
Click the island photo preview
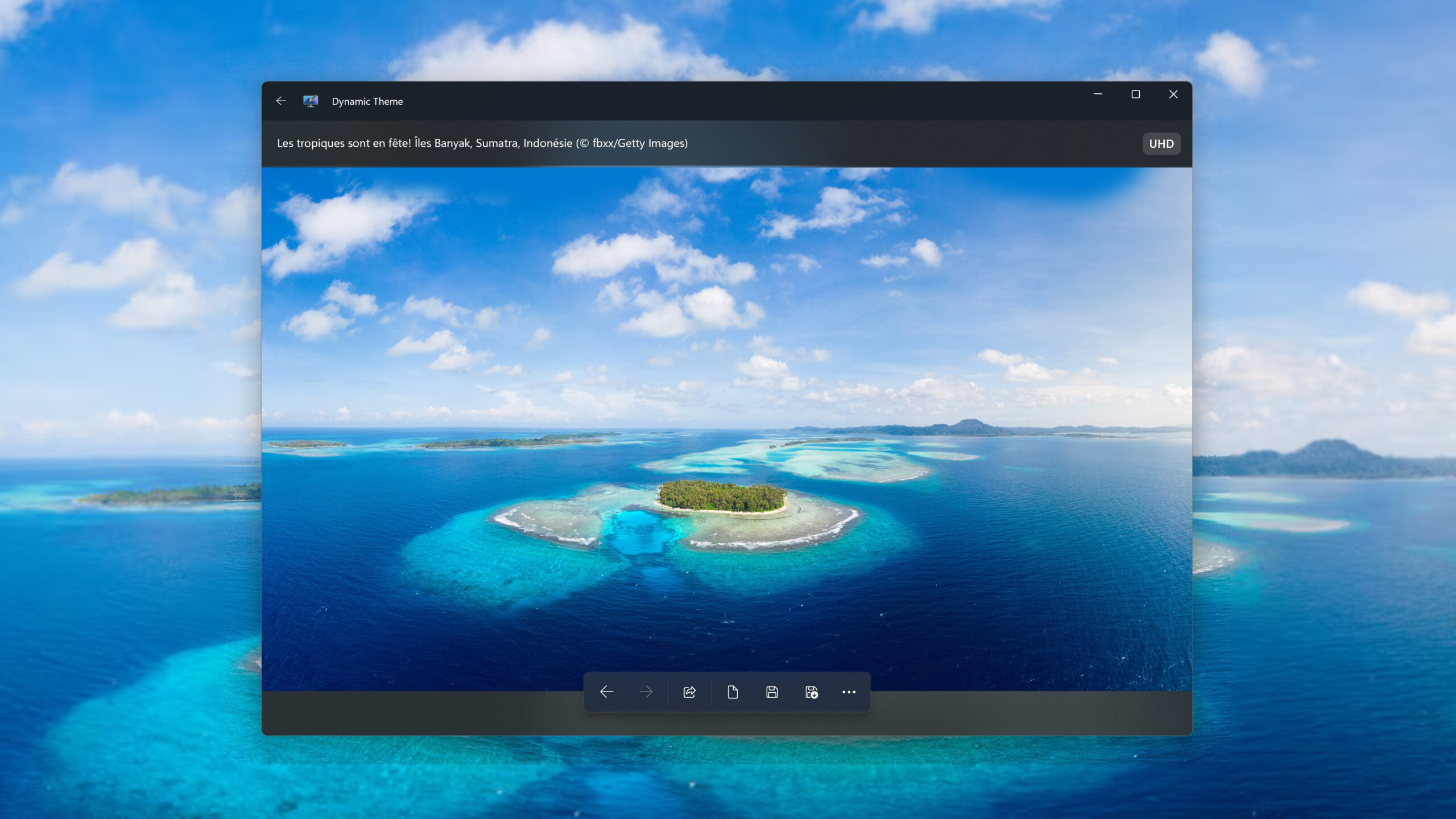[x=727, y=429]
